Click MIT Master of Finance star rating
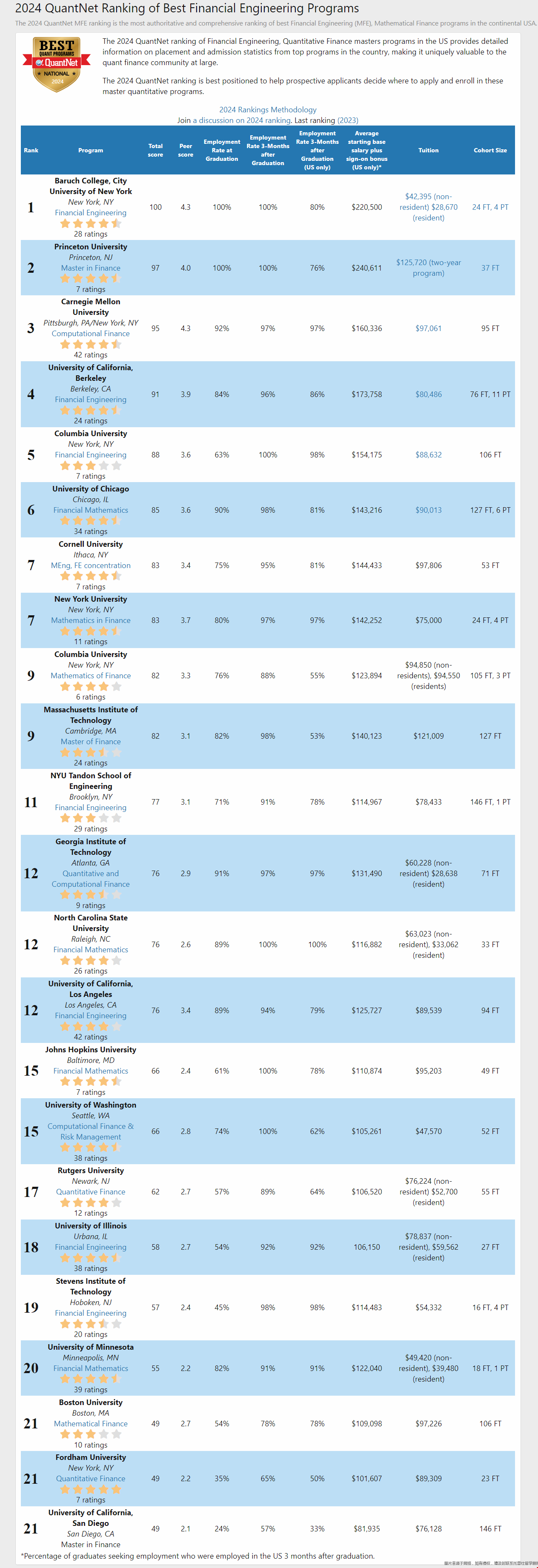 click(x=91, y=752)
